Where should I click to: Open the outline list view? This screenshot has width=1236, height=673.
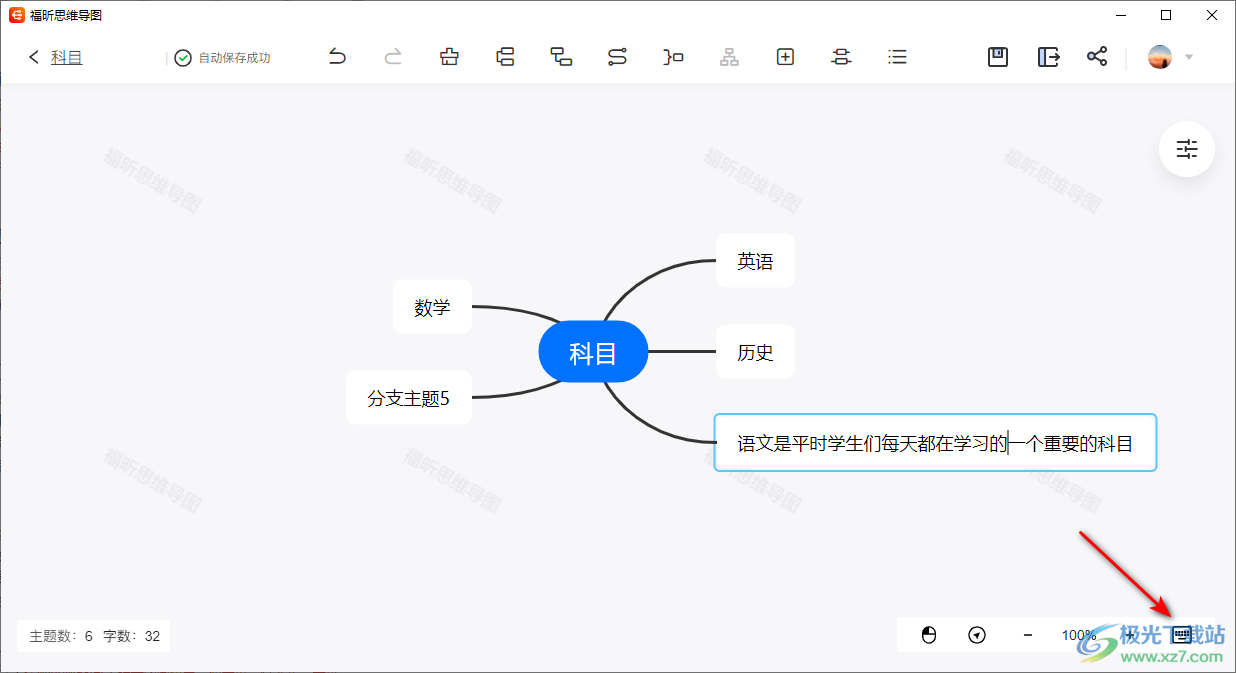pos(897,57)
